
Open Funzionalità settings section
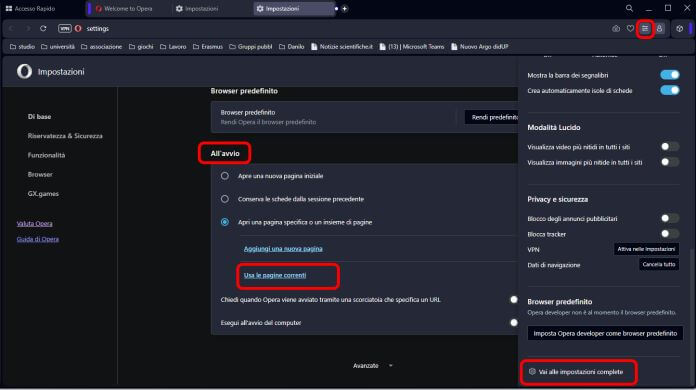click(46, 155)
